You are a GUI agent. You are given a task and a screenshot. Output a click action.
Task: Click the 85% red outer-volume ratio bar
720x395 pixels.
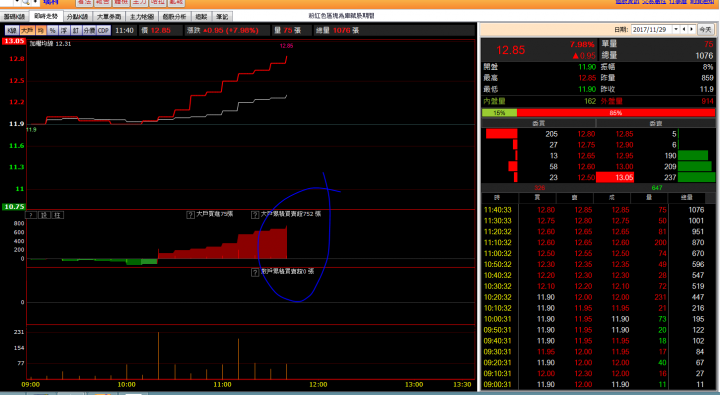point(616,113)
